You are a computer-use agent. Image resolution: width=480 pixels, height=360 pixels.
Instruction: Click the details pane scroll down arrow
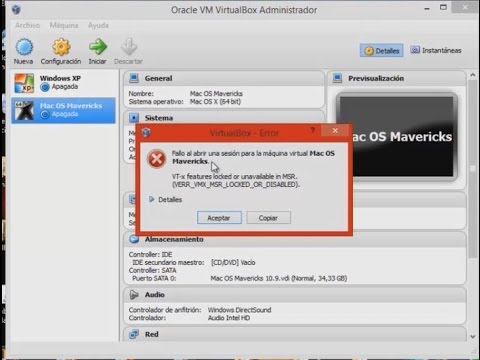[473, 337]
